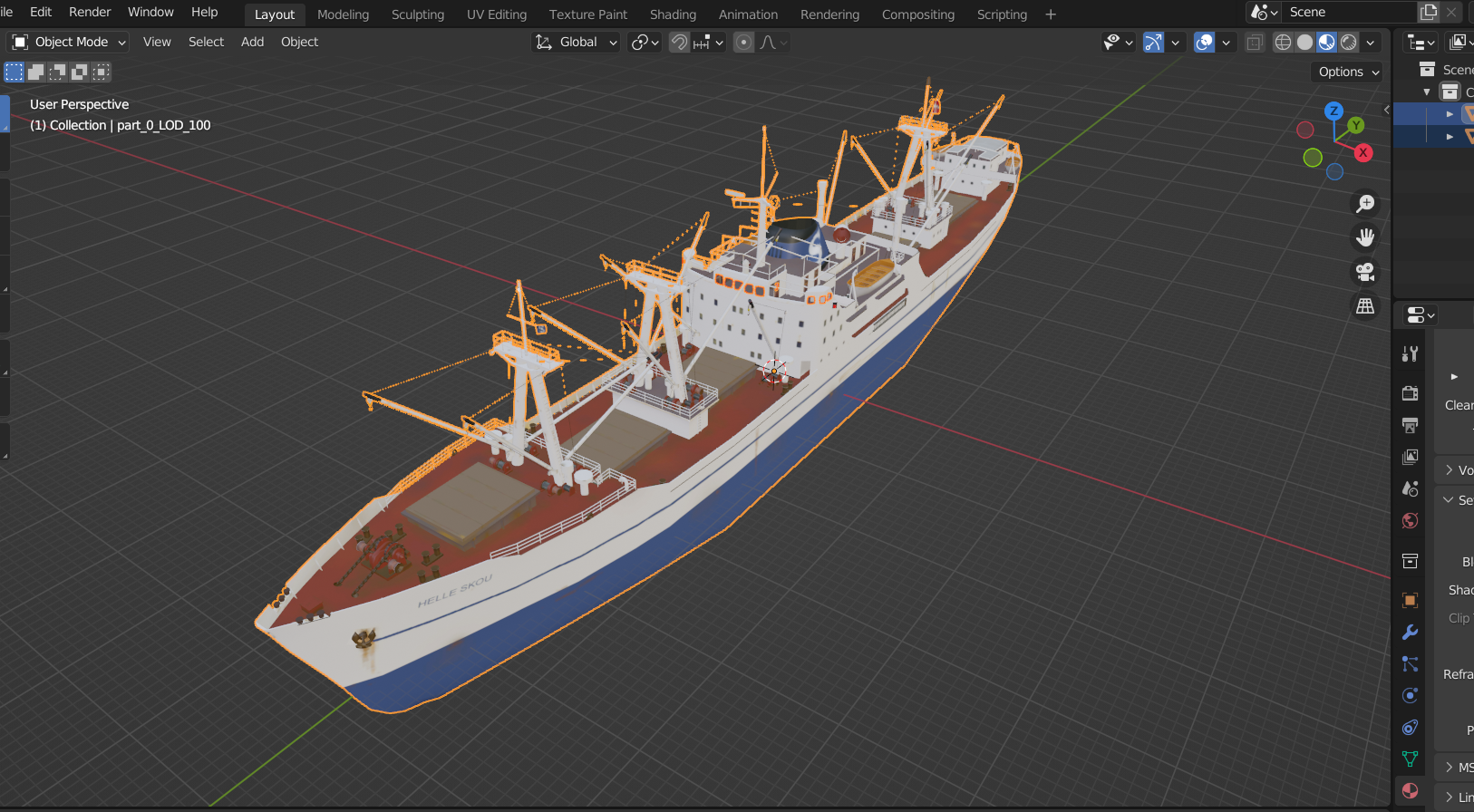
Task: Switch to the Modeling workspace tab
Action: point(343,14)
